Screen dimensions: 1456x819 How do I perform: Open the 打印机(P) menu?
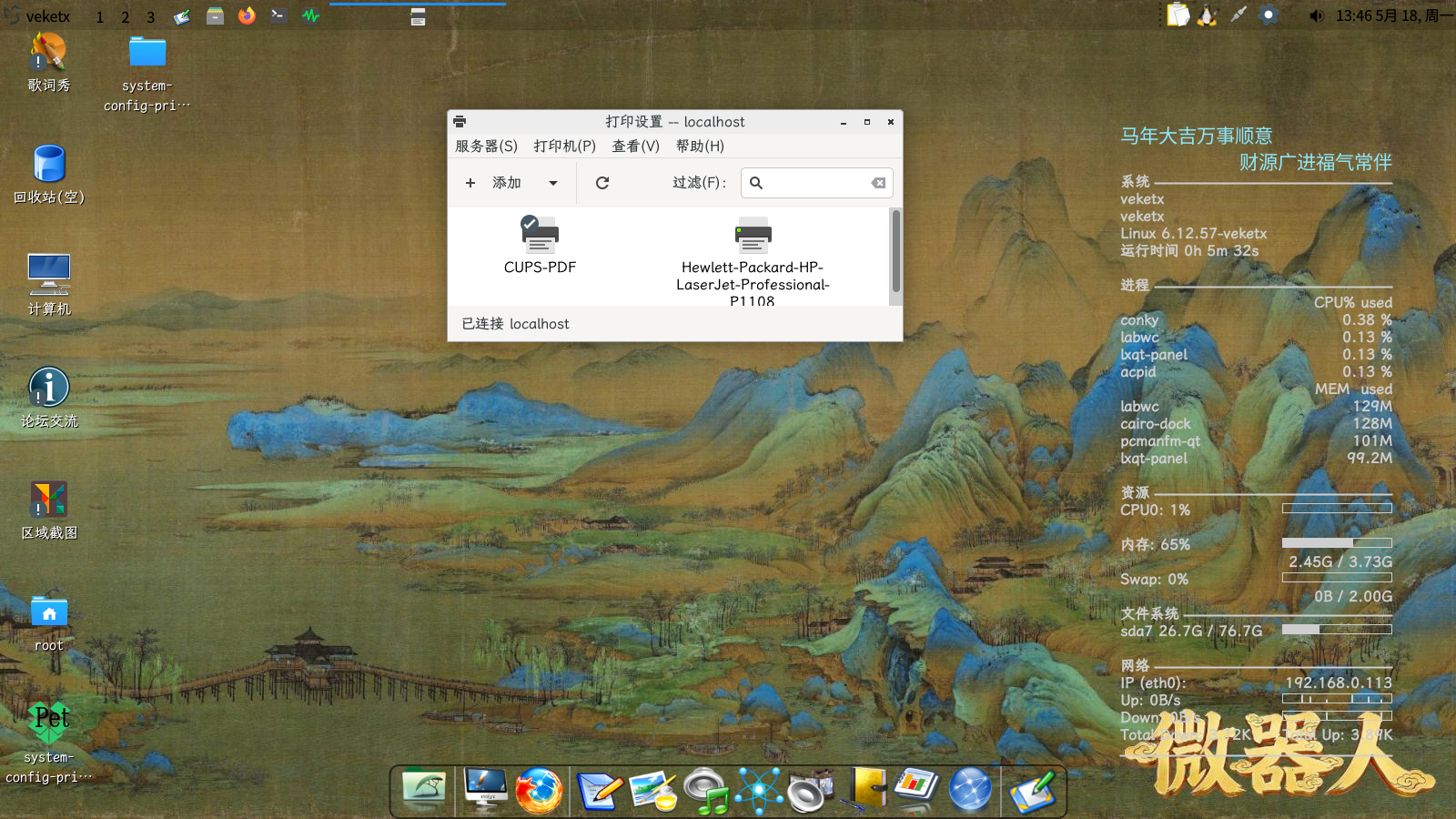(x=564, y=146)
